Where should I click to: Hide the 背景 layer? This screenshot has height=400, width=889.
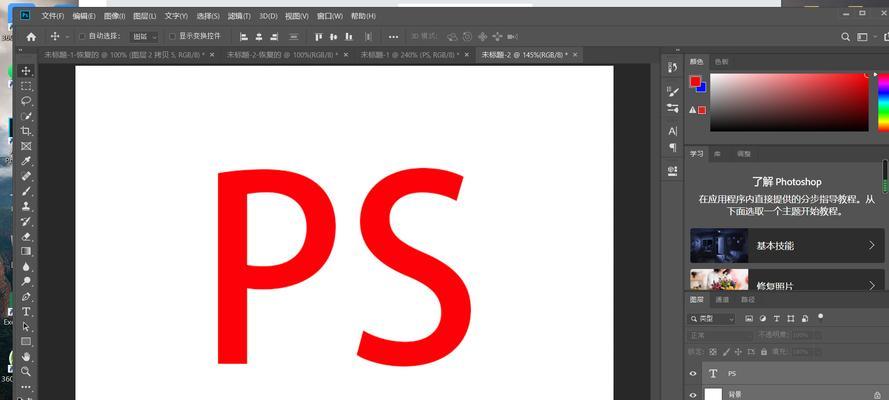[693, 394]
